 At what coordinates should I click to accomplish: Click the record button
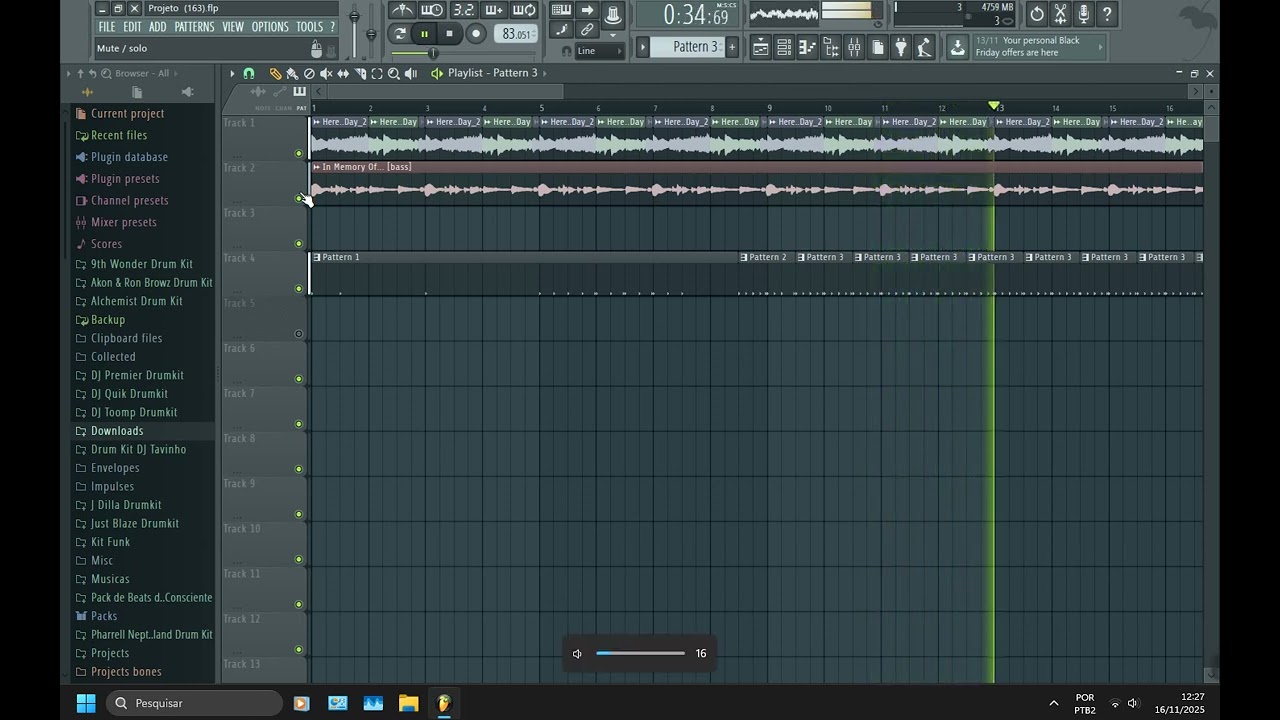click(x=475, y=33)
